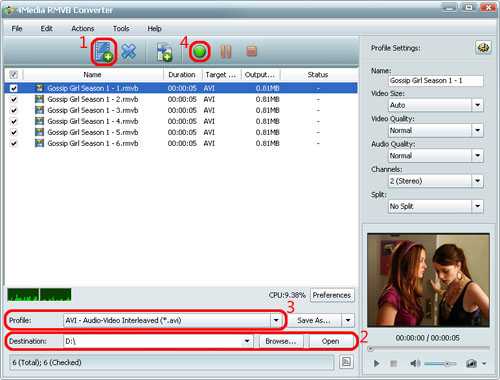Remove selected file with blue X icon
This screenshot has height=380, width=500.
[x=129, y=51]
